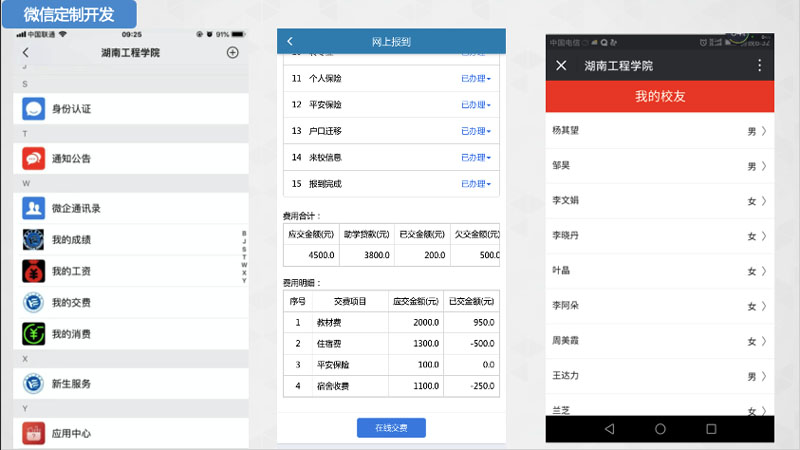Go back from the 网上报到 page
Image resolution: width=800 pixels, height=450 pixels.
(290, 41)
